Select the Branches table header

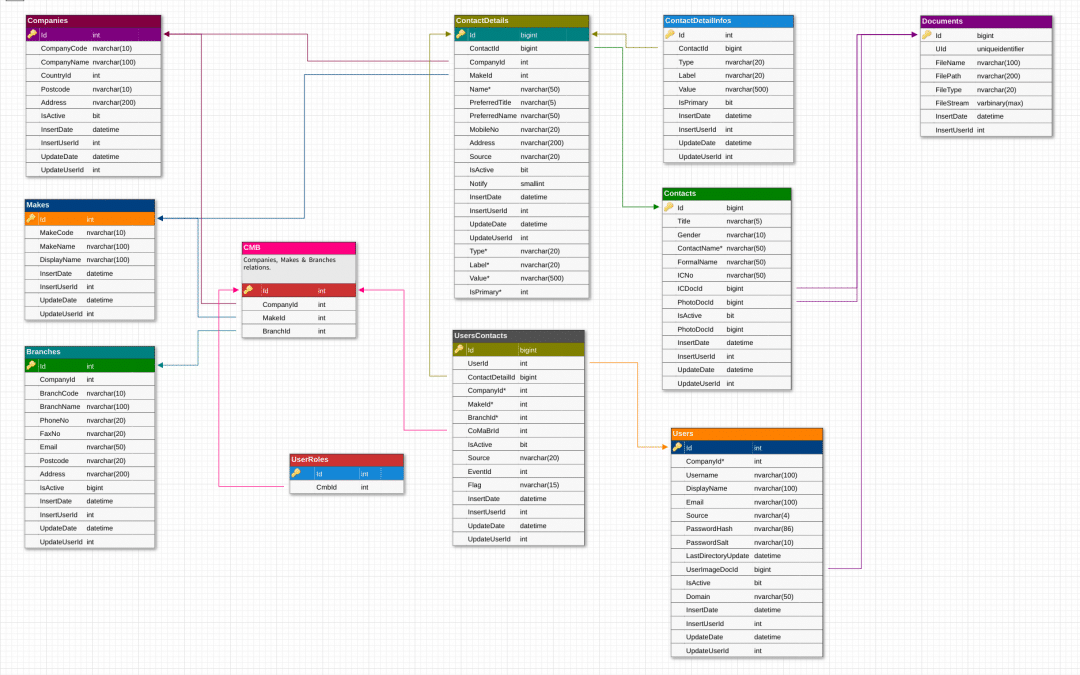90,352
